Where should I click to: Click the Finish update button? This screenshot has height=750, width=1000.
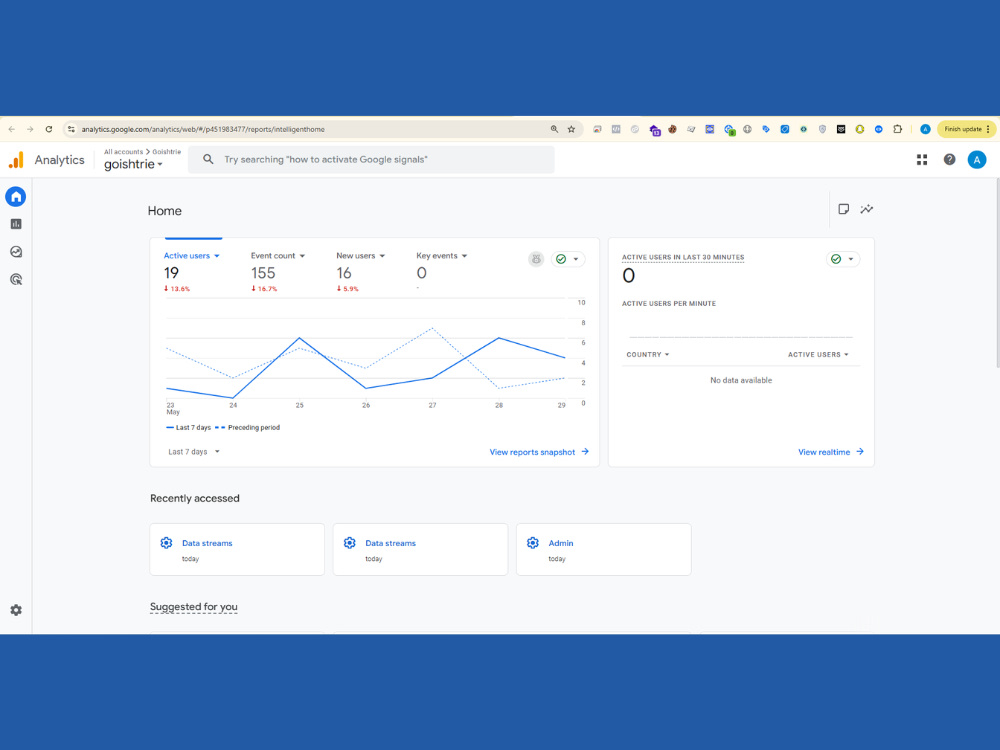pyautogui.click(x=966, y=129)
